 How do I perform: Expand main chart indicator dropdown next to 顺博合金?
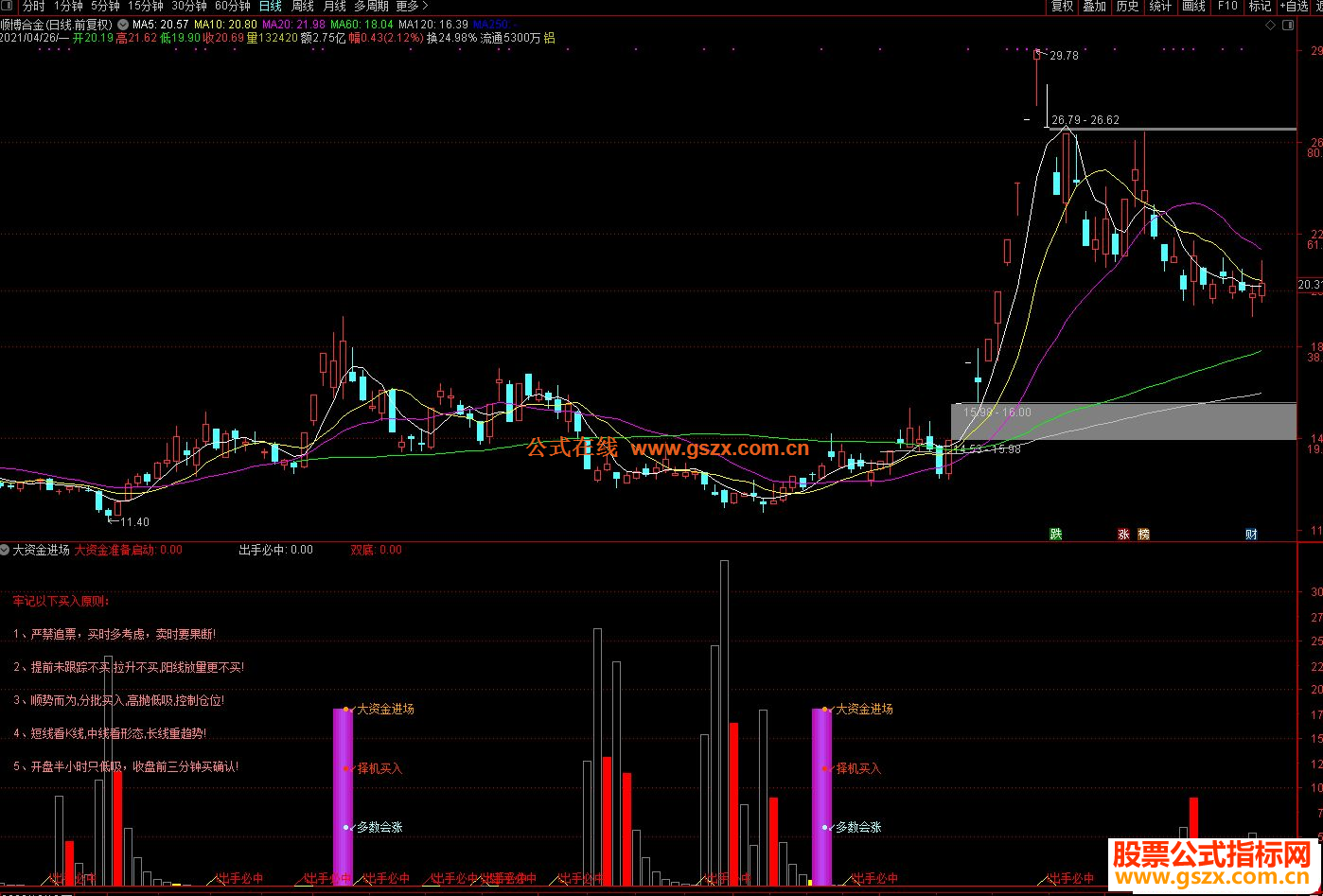pos(122,24)
